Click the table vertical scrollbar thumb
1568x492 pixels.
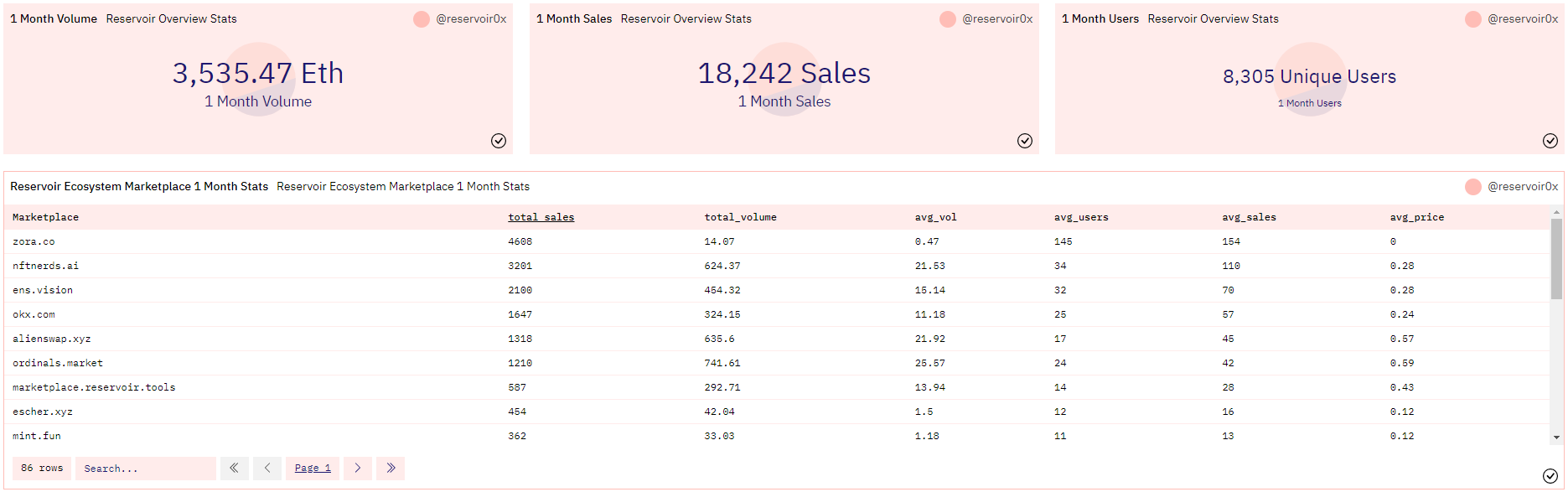(1556, 258)
